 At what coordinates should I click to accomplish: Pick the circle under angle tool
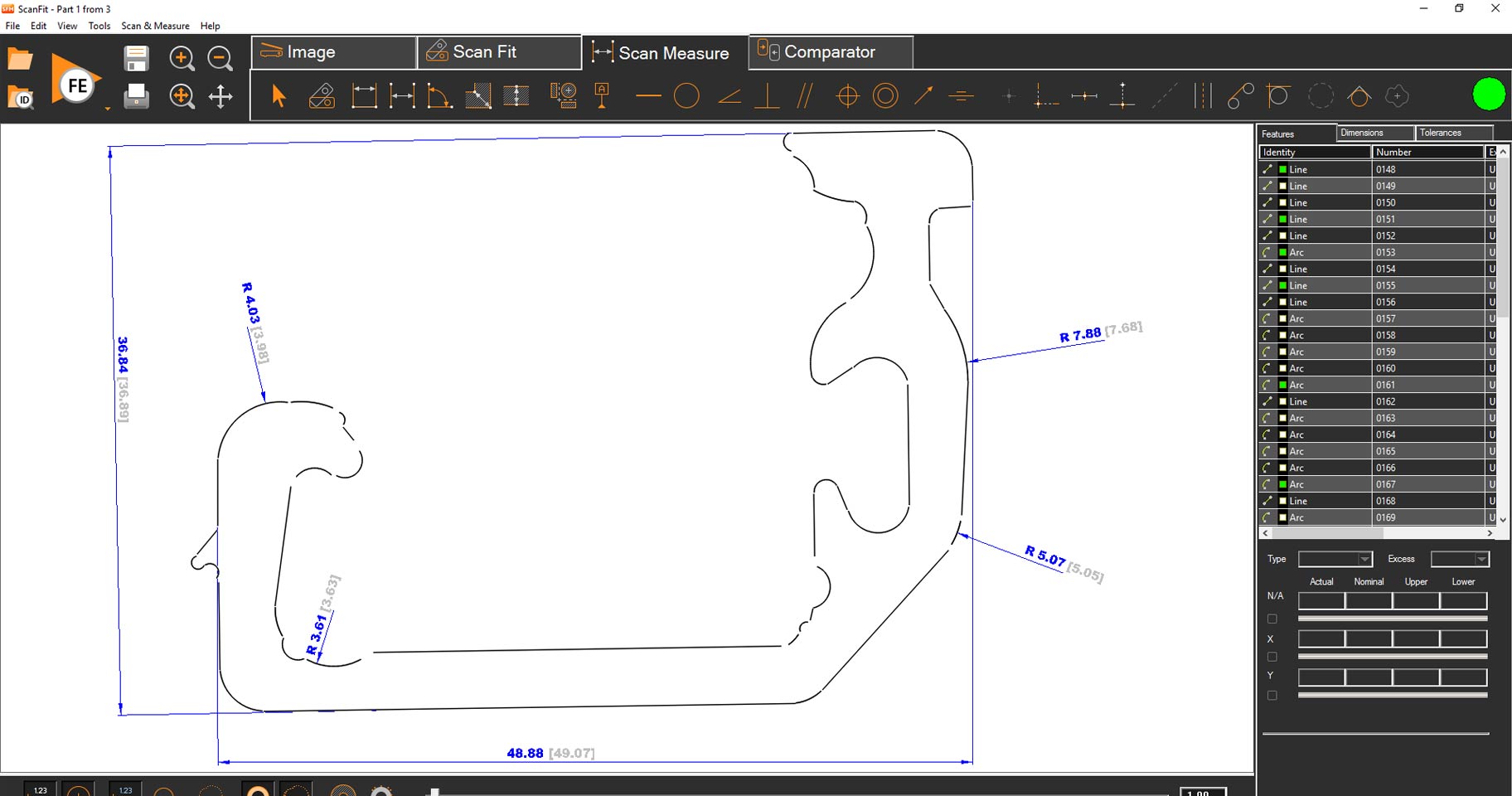click(1359, 96)
